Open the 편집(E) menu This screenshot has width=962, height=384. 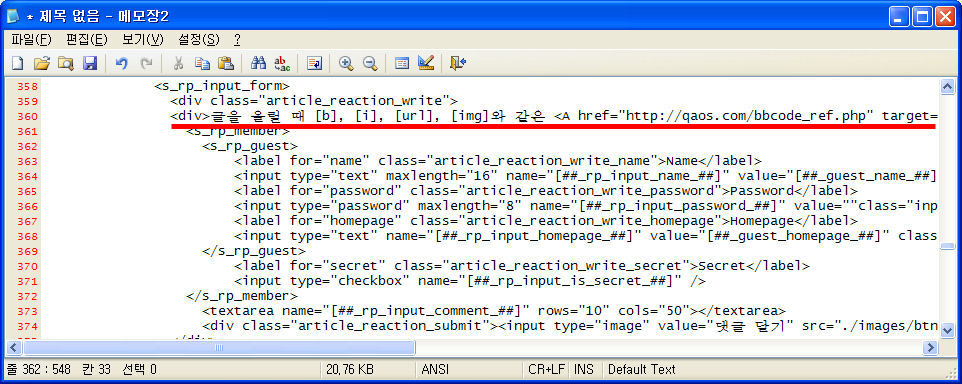[87, 40]
